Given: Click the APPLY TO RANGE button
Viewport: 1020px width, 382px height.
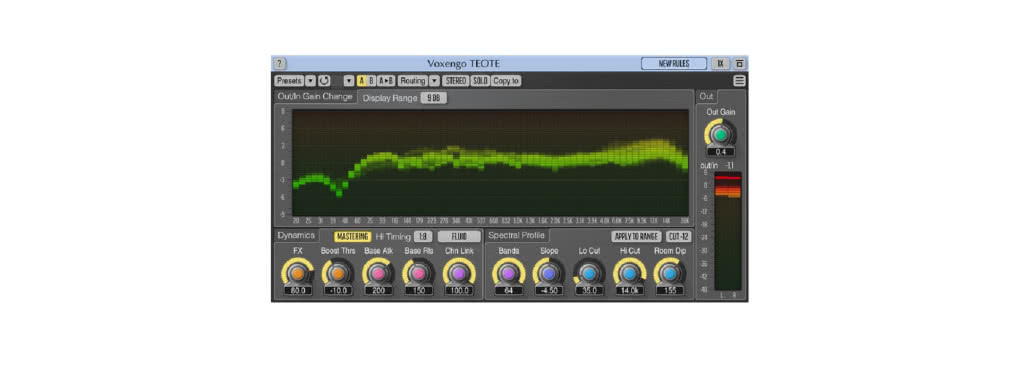Looking at the screenshot, I should [636, 237].
